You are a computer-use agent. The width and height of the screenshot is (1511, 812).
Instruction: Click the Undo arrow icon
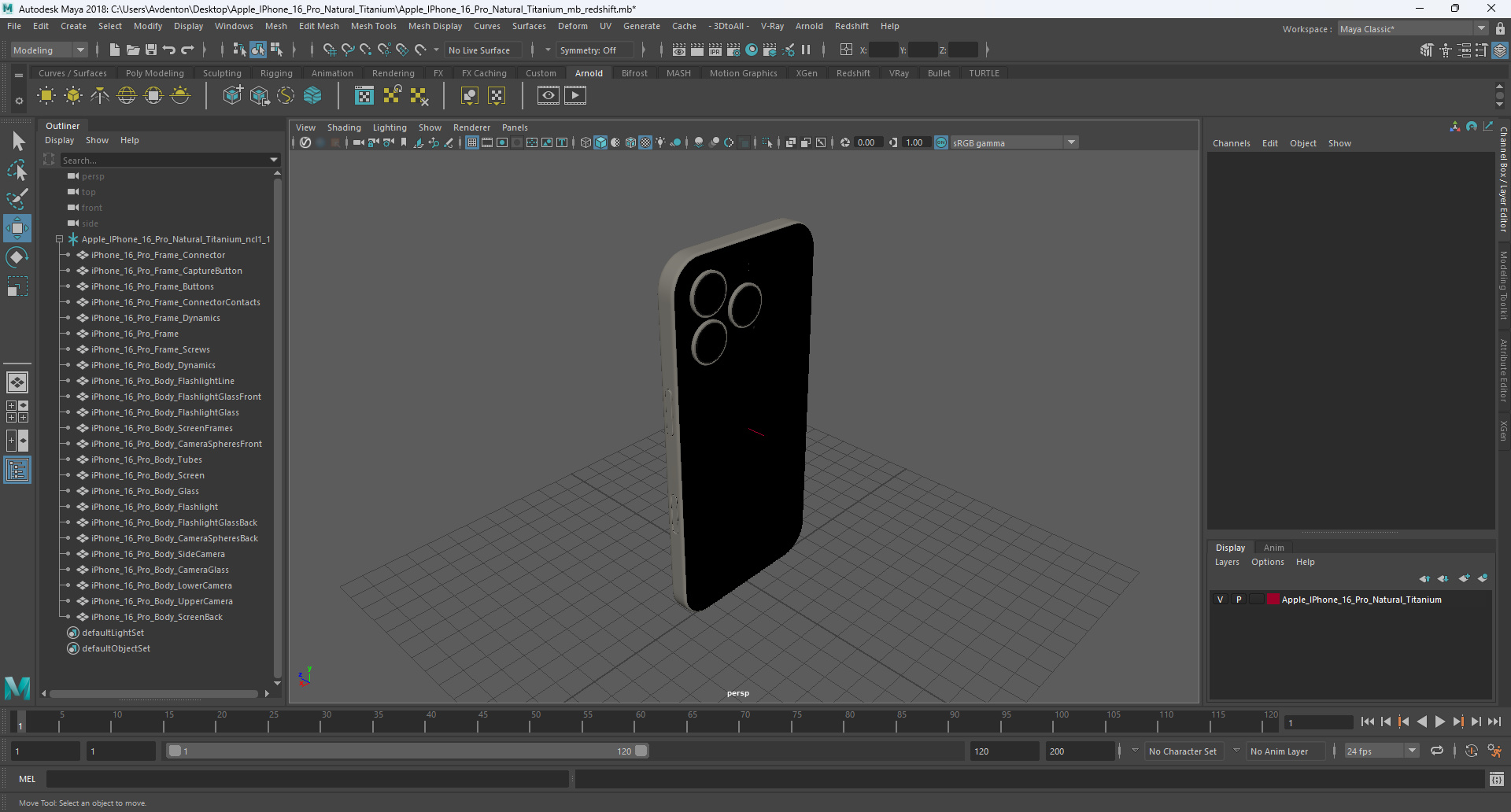(169, 50)
